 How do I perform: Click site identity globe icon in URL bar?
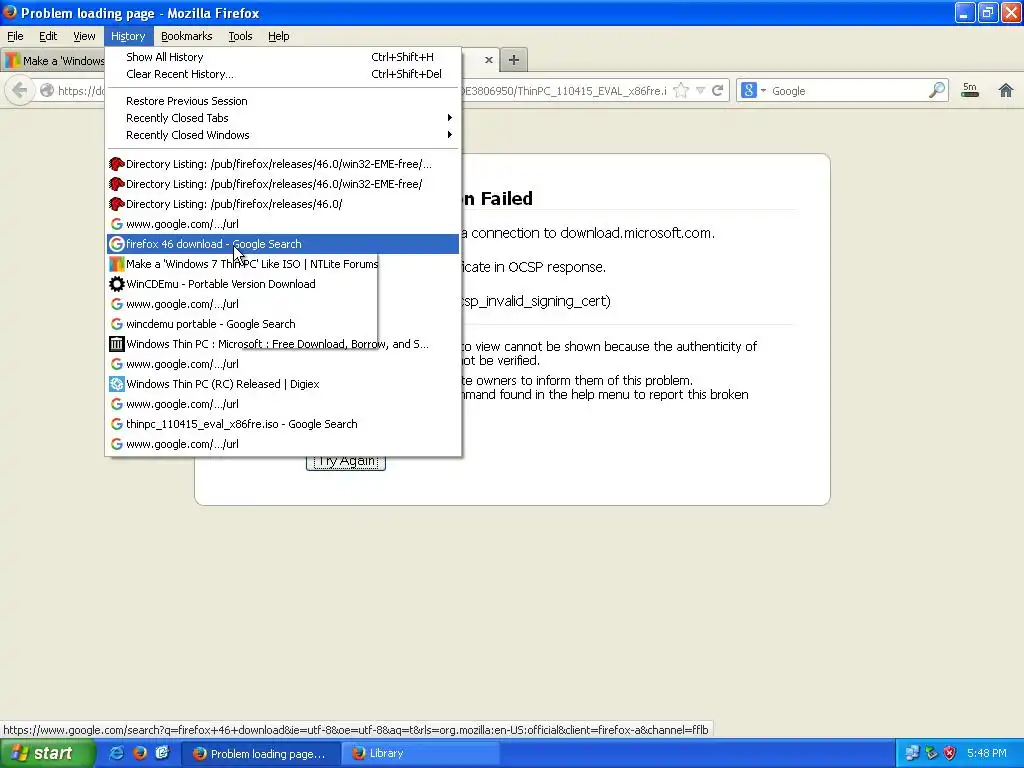coord(47,90)
